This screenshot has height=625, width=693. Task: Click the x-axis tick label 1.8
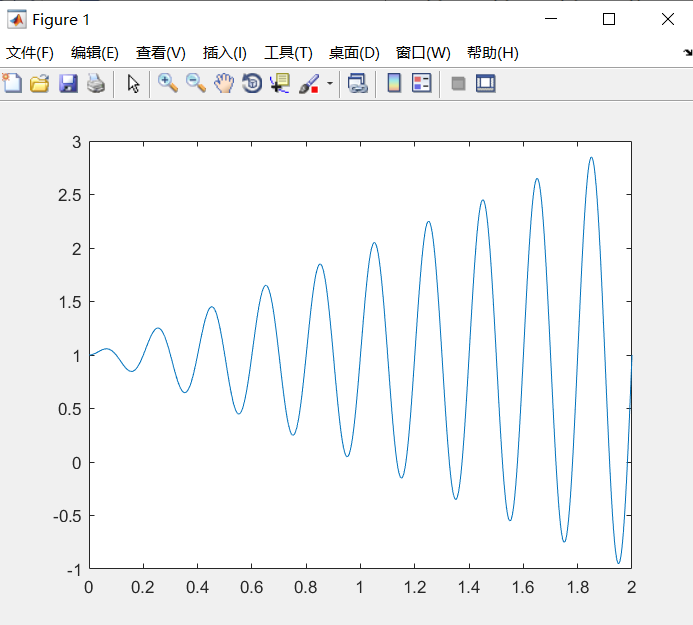click(578, 587)
